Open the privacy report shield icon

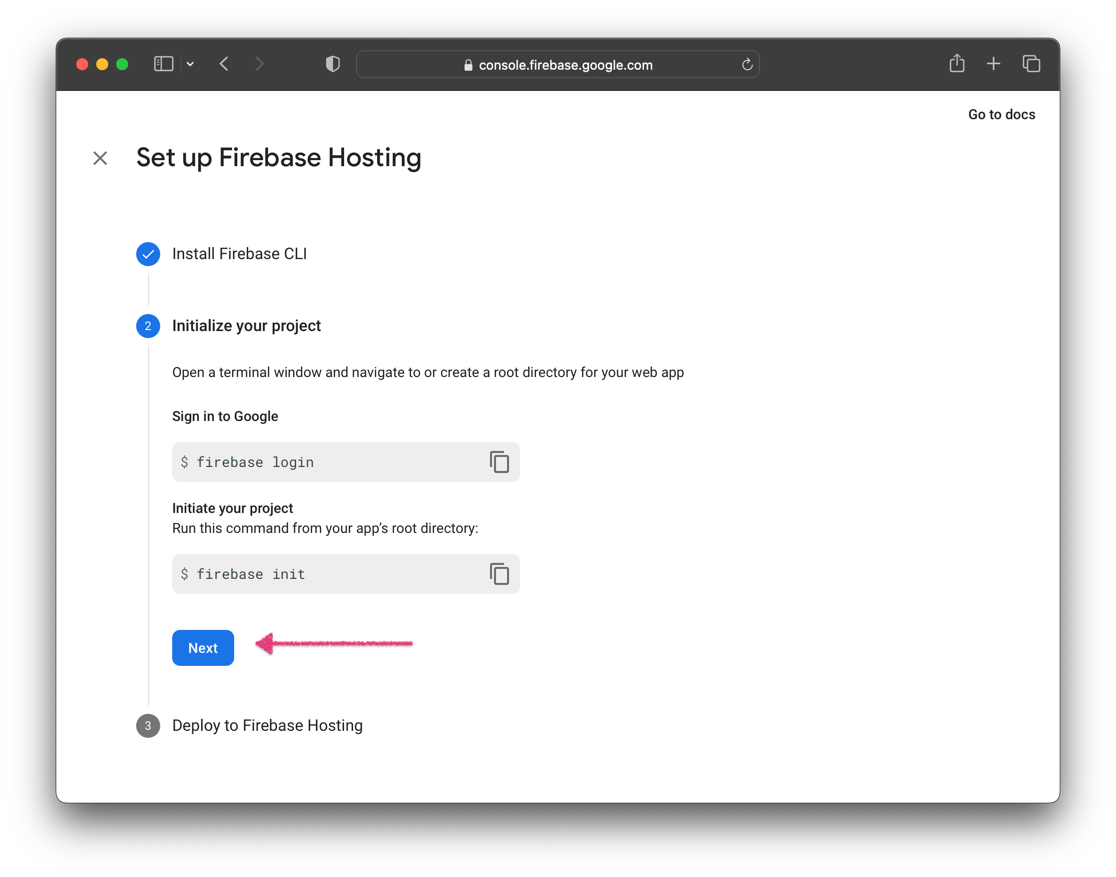(x=332, y=64)
